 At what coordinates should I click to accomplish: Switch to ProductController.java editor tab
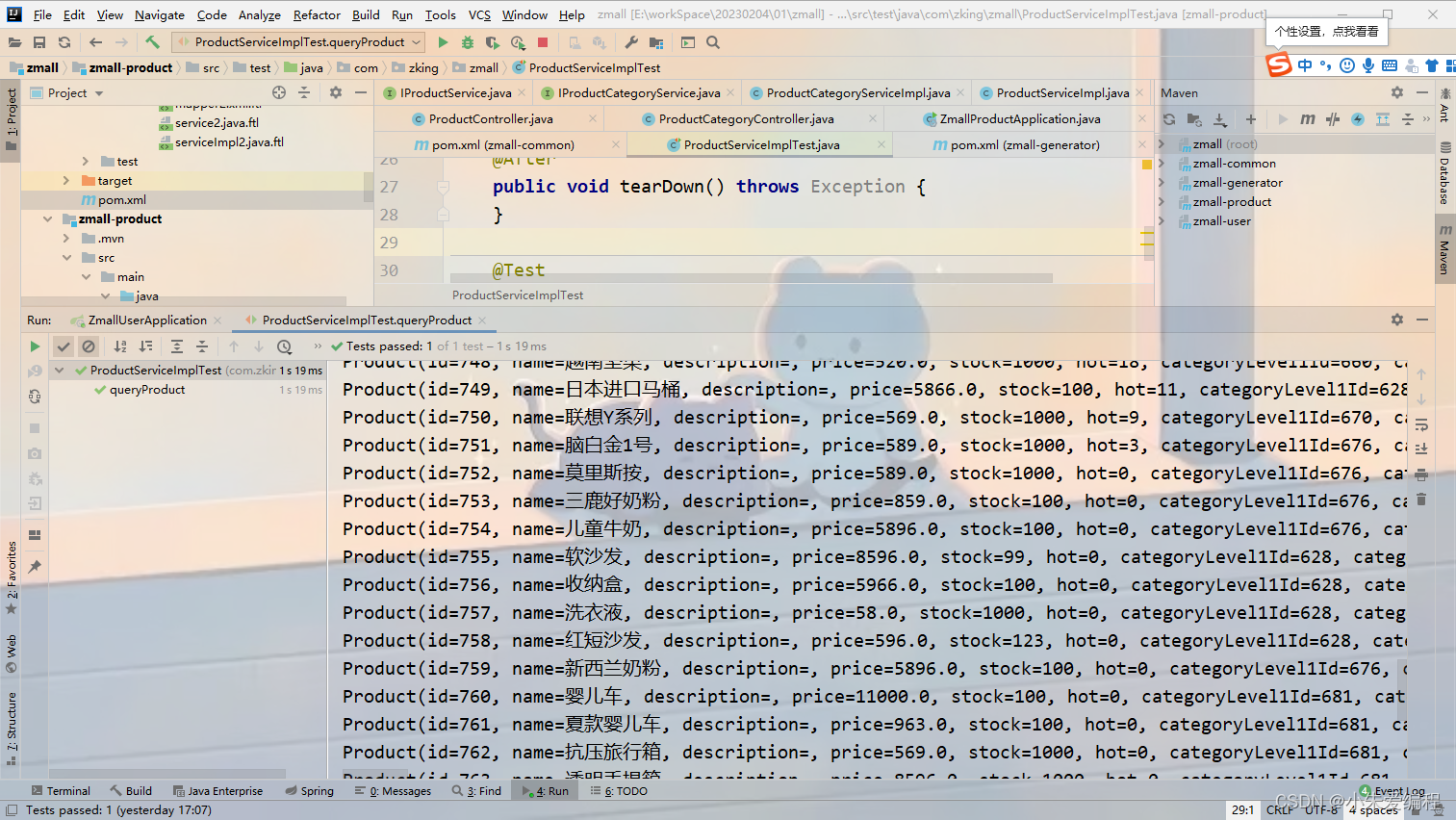point(490,118)
